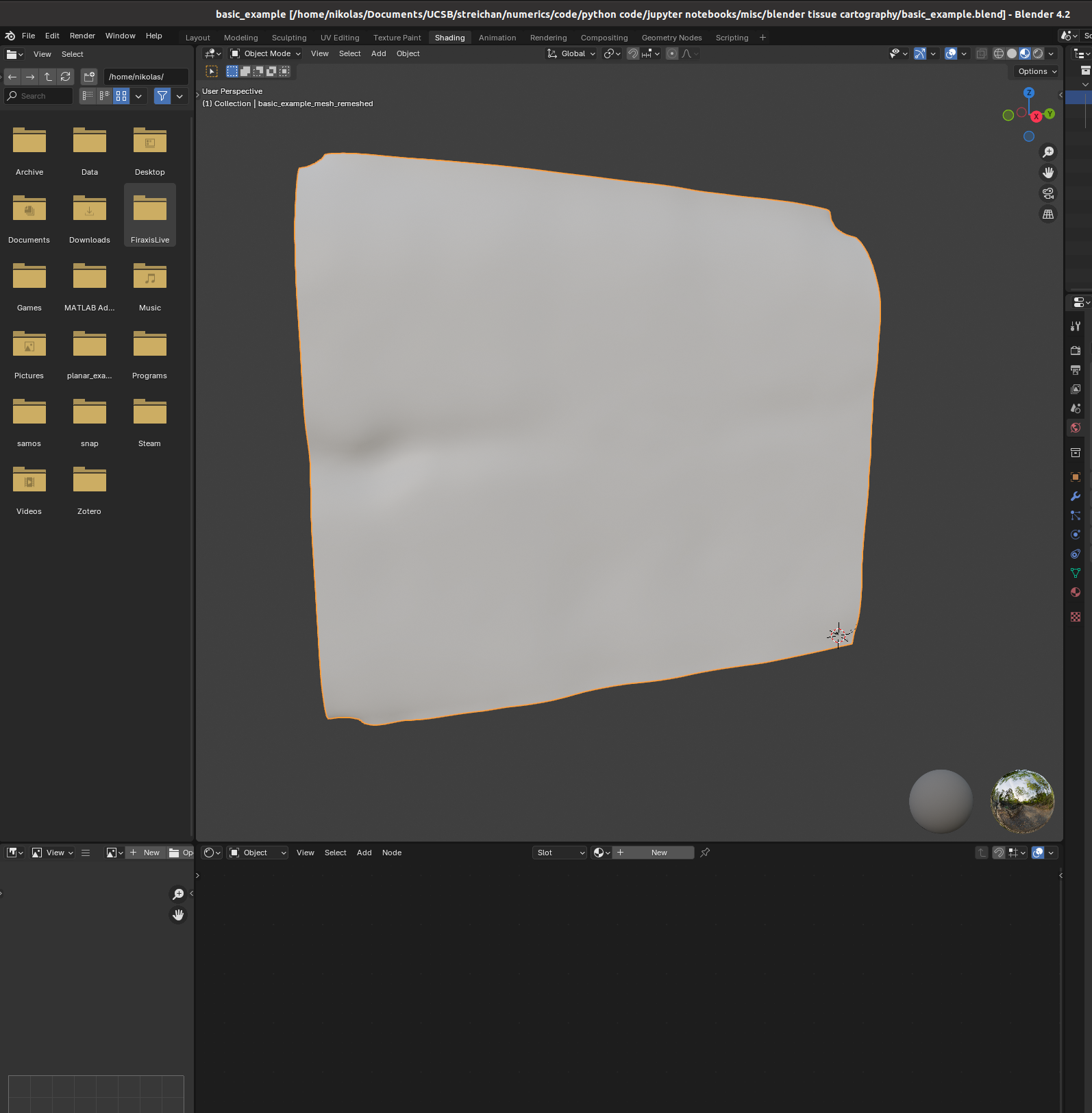Viewport: 1092px width, 1113px height.
Task: Enable wireframe viewport shading mode
Action: [999, 53]
